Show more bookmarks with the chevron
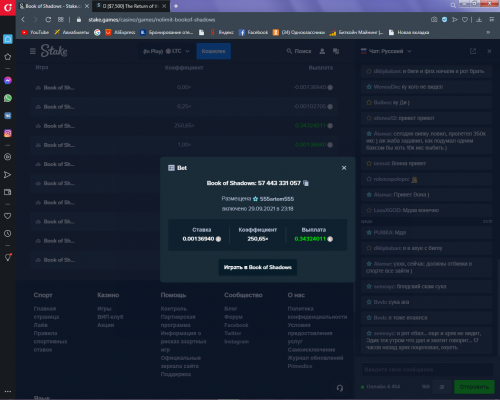This screenshot has height=400, width=500. point(488,32)
